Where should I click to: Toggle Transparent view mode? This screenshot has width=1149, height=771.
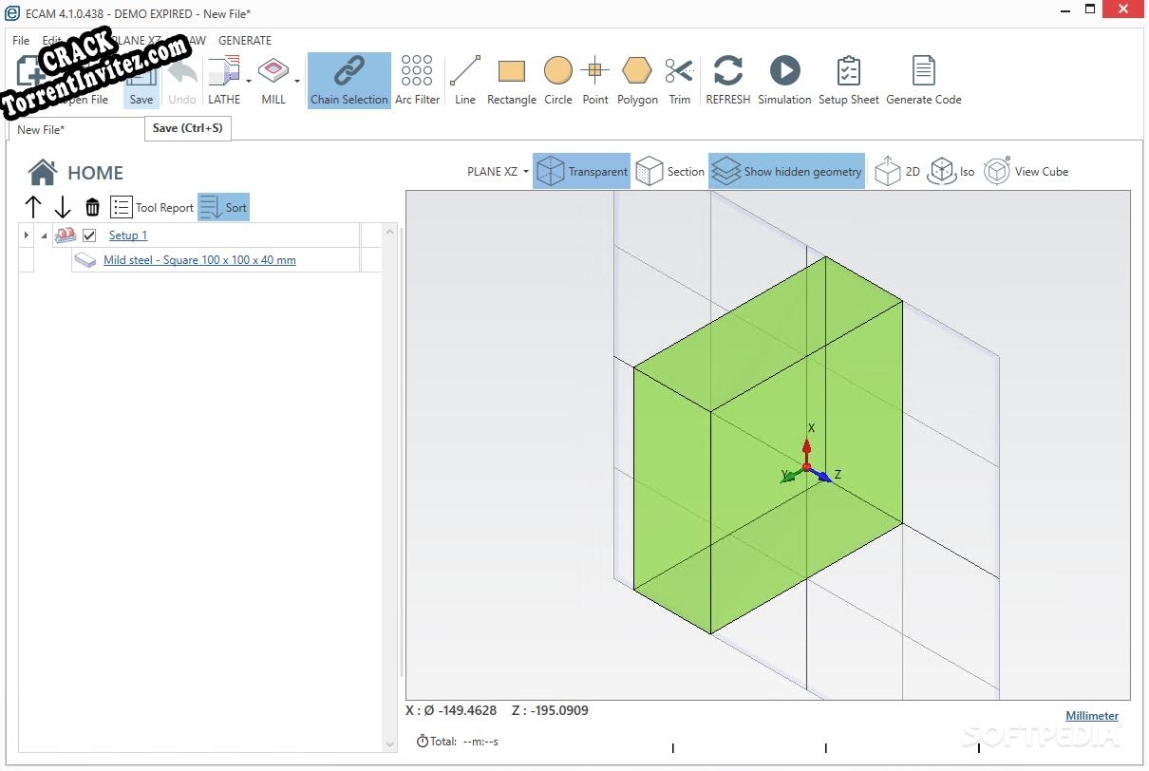582,171
